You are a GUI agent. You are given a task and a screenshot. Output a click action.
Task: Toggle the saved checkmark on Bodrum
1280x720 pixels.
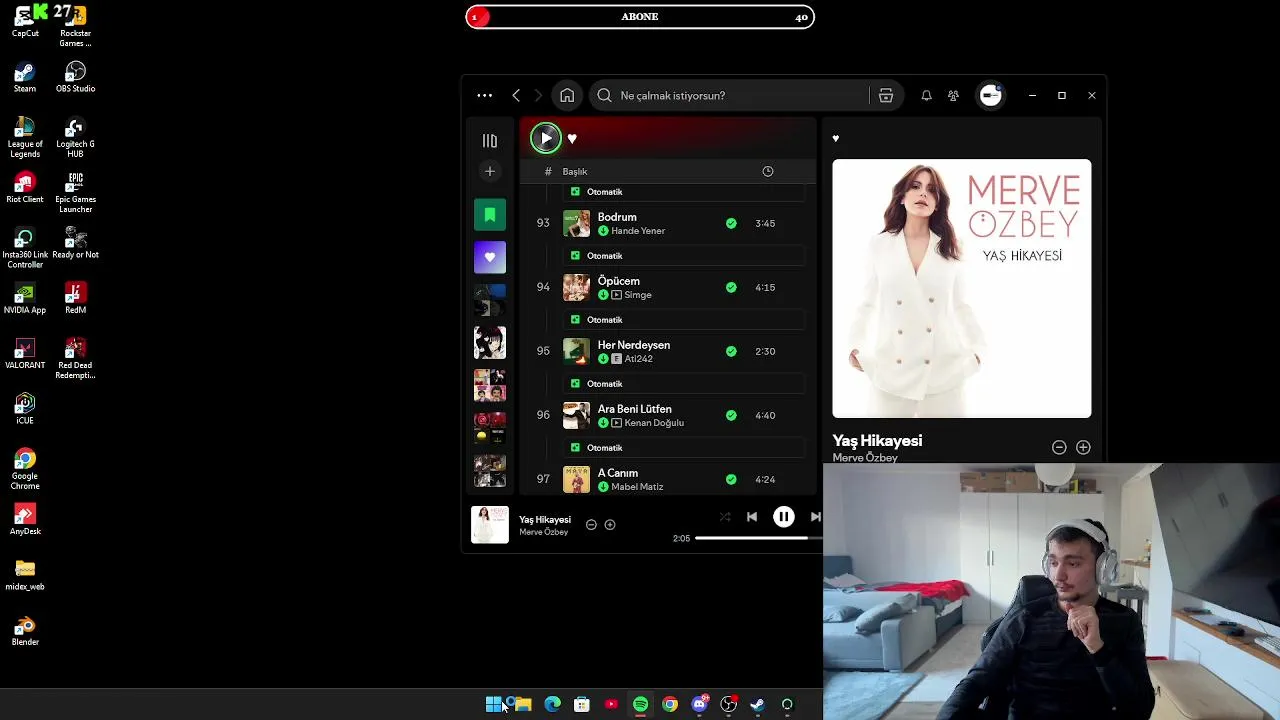[731, 224]
